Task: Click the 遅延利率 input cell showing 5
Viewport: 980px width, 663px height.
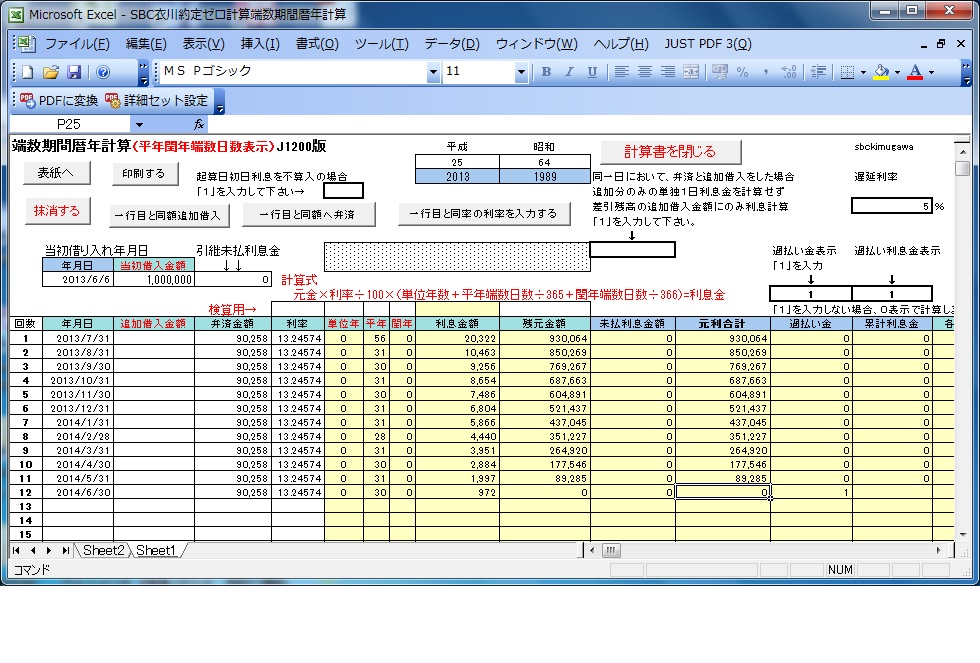Action: (x=891, y=206)
